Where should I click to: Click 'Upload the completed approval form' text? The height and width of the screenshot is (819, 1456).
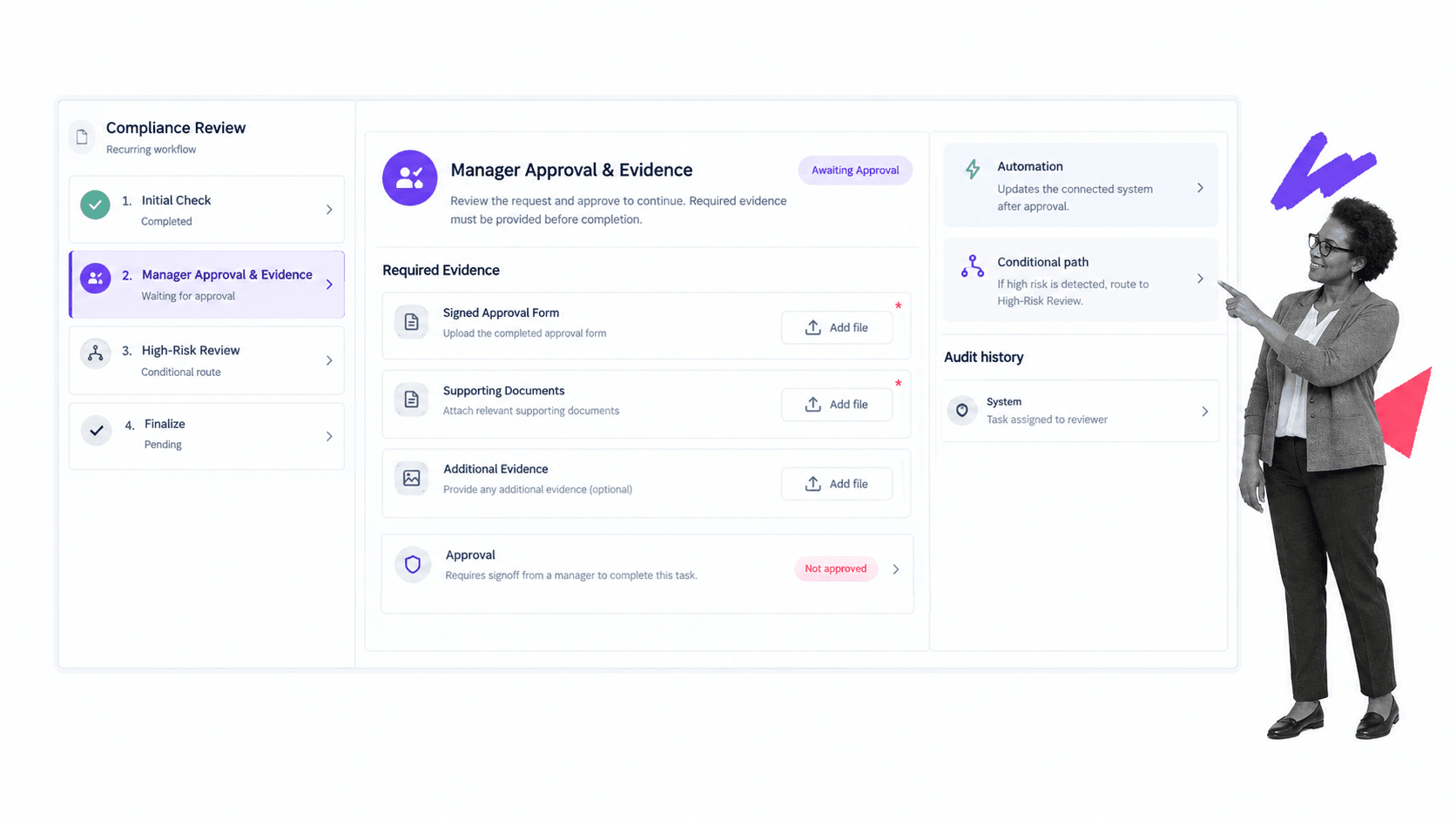click(524, 333)
